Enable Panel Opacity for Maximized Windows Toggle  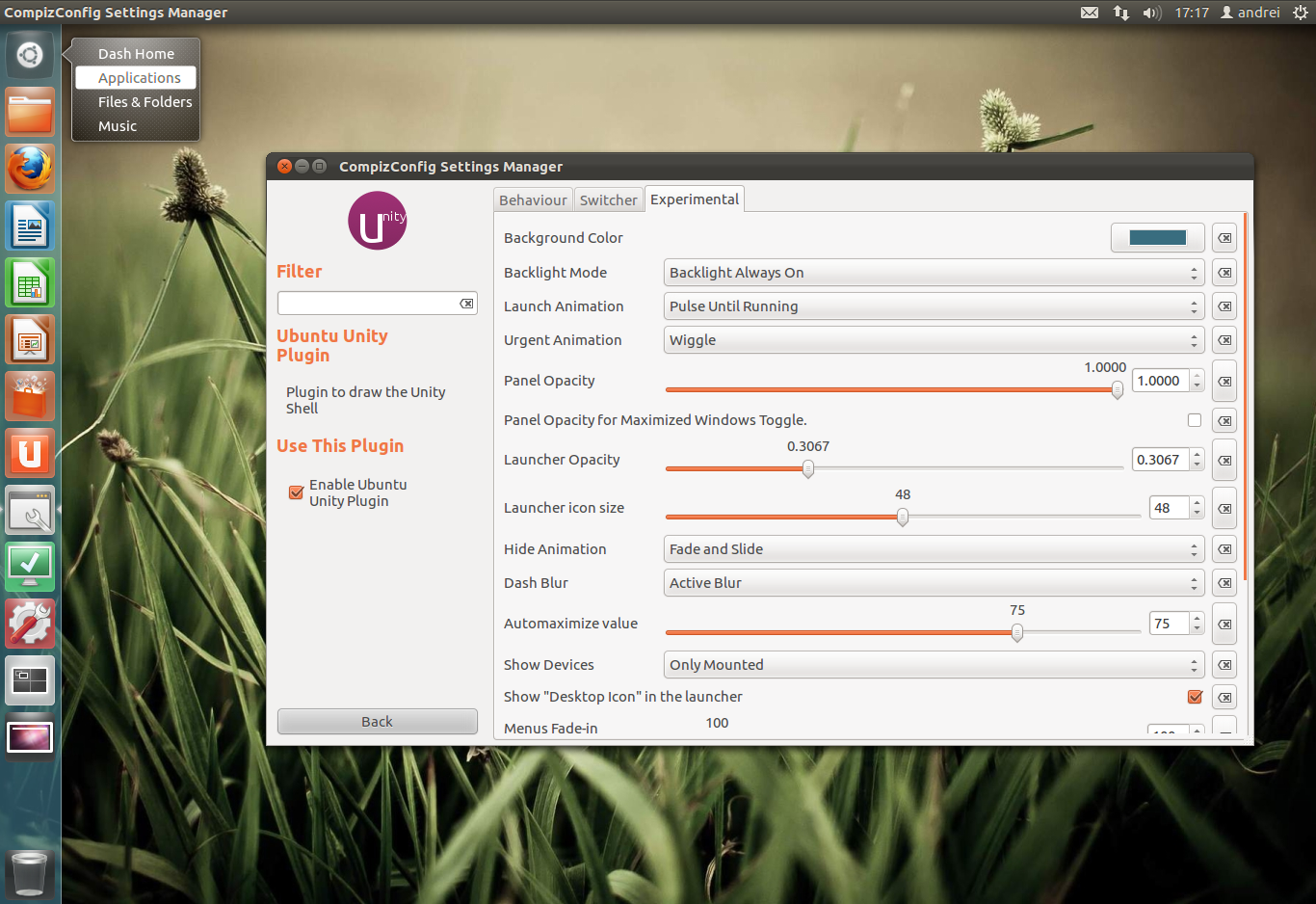[1195, 419]
